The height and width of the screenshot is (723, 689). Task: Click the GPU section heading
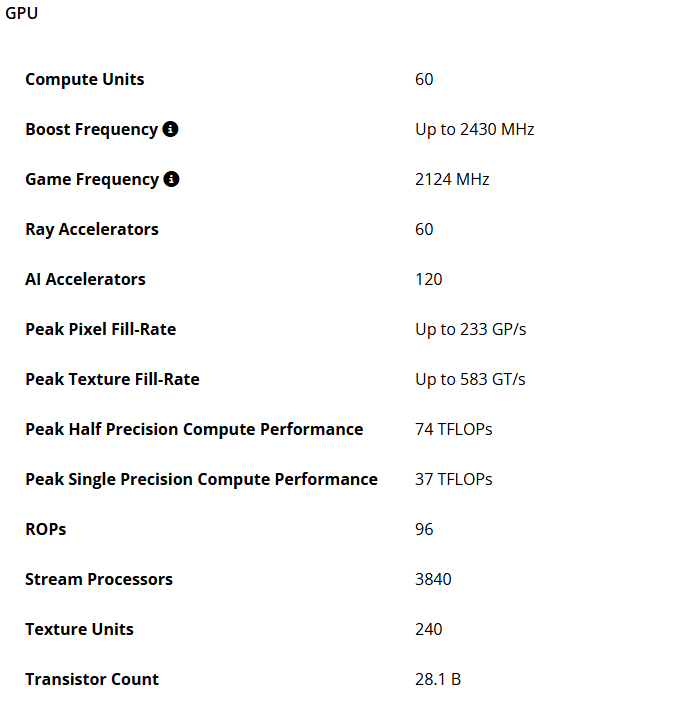click(22, 14)
